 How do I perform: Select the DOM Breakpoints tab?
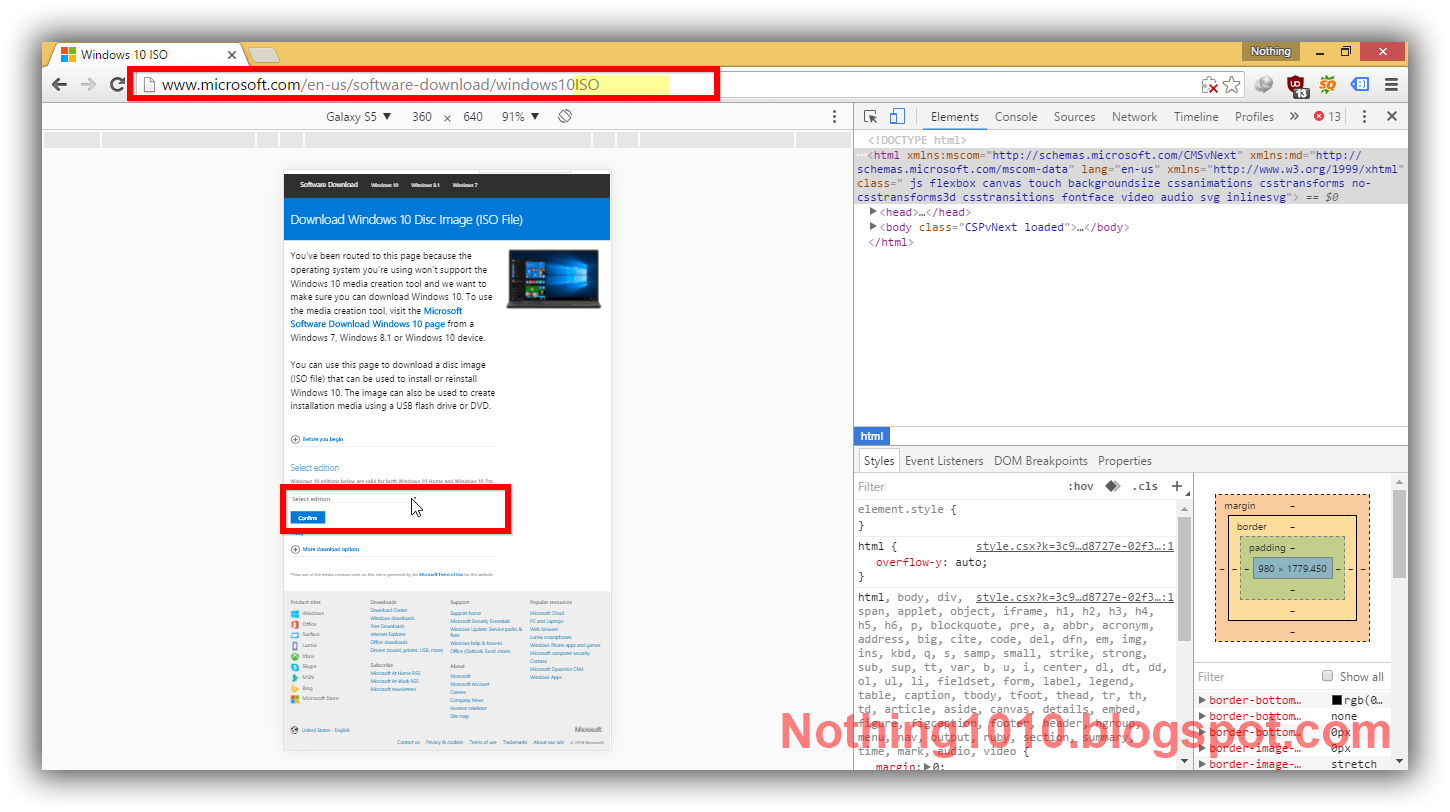click(x=1040, y=461)
